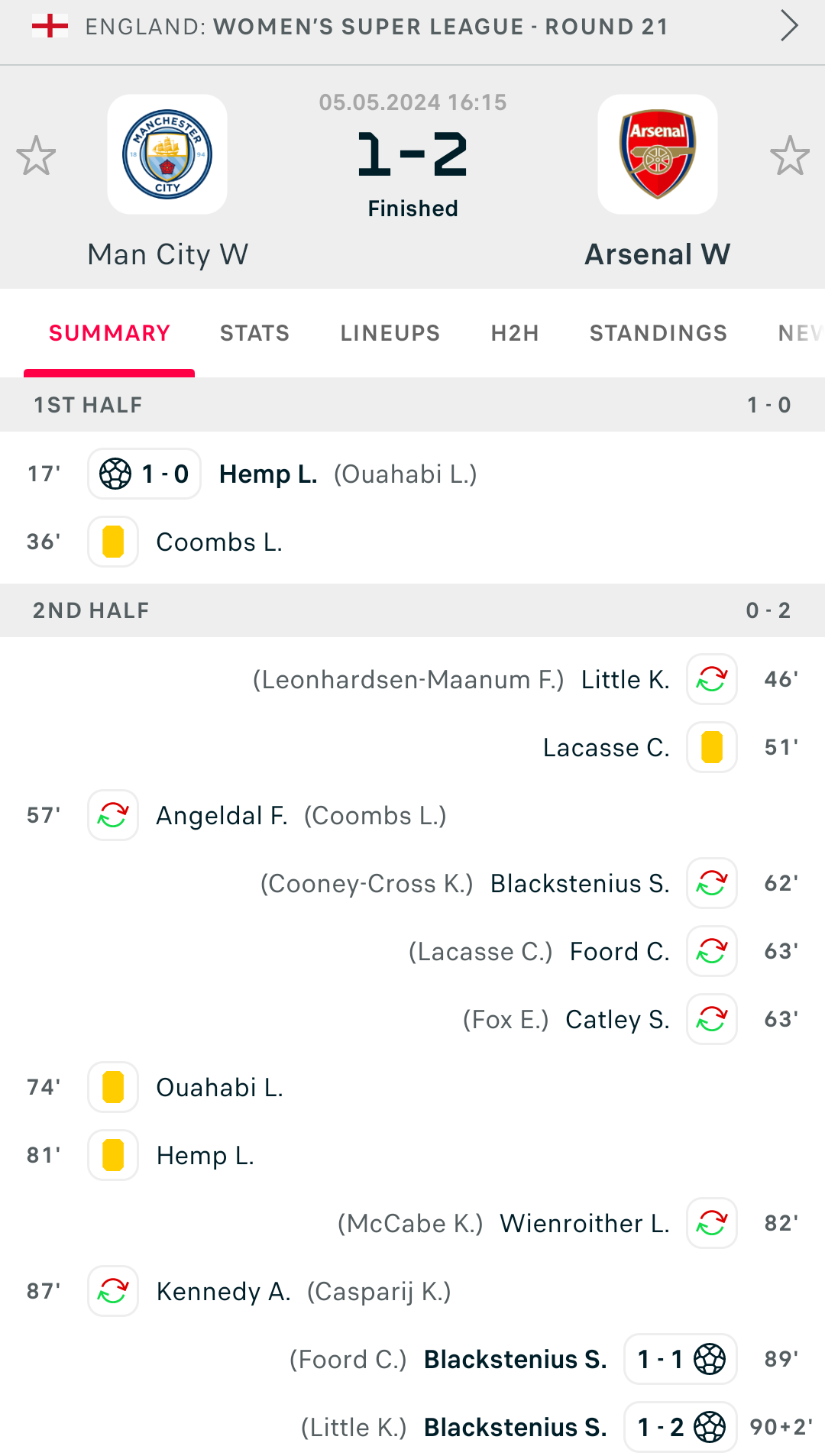This screenshot has width=825, height=1456.
Task: Favorite Man City W with star icon
Action: 36,155
